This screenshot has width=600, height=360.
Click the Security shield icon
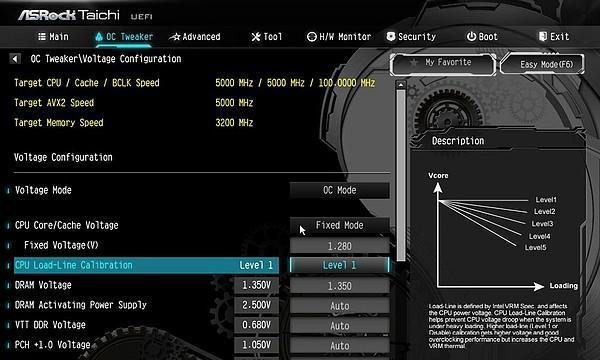pyautogui.click(x=391, y=37)
